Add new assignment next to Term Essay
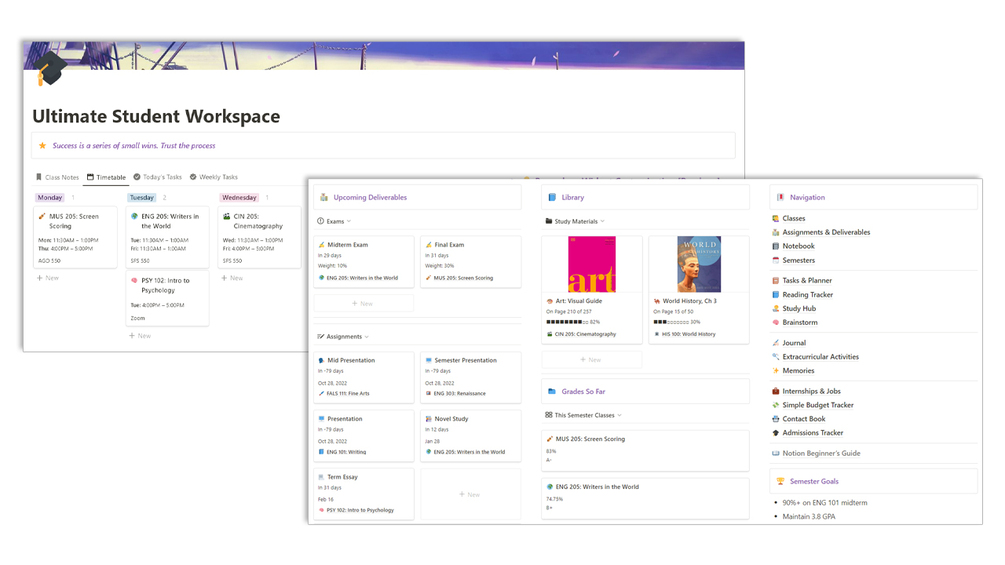The image size is (1005, 565). (x=470, y=495)
